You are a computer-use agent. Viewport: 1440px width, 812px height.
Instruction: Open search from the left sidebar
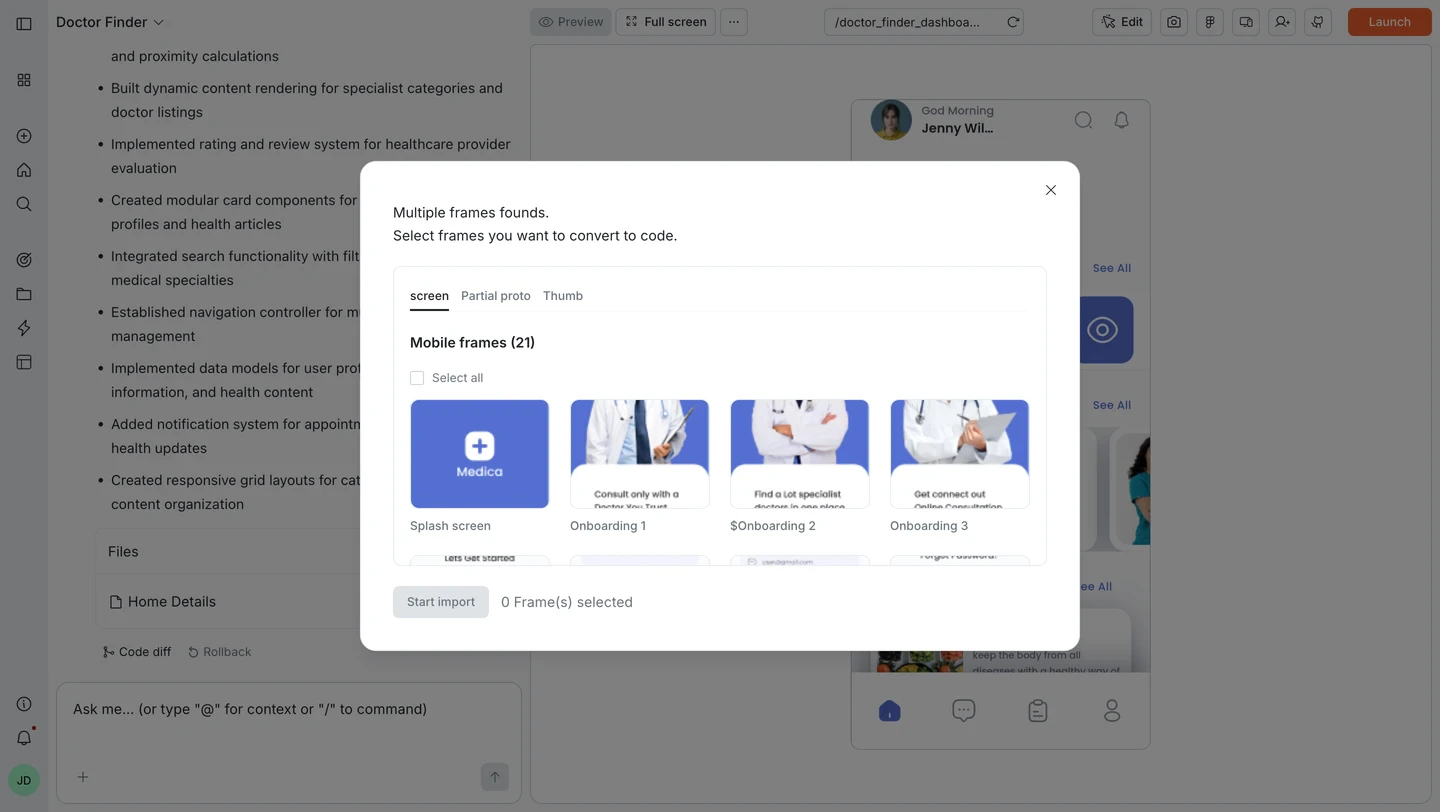pos(23,203)
